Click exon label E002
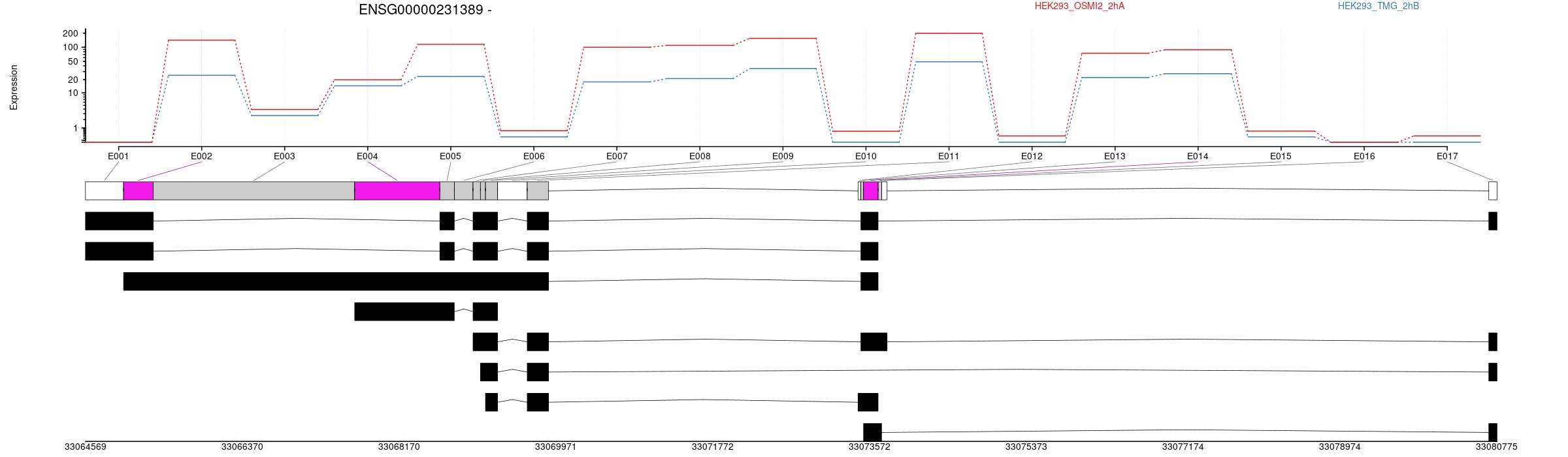This screenshot has height=457, width=1568. [x=201, y=156]
